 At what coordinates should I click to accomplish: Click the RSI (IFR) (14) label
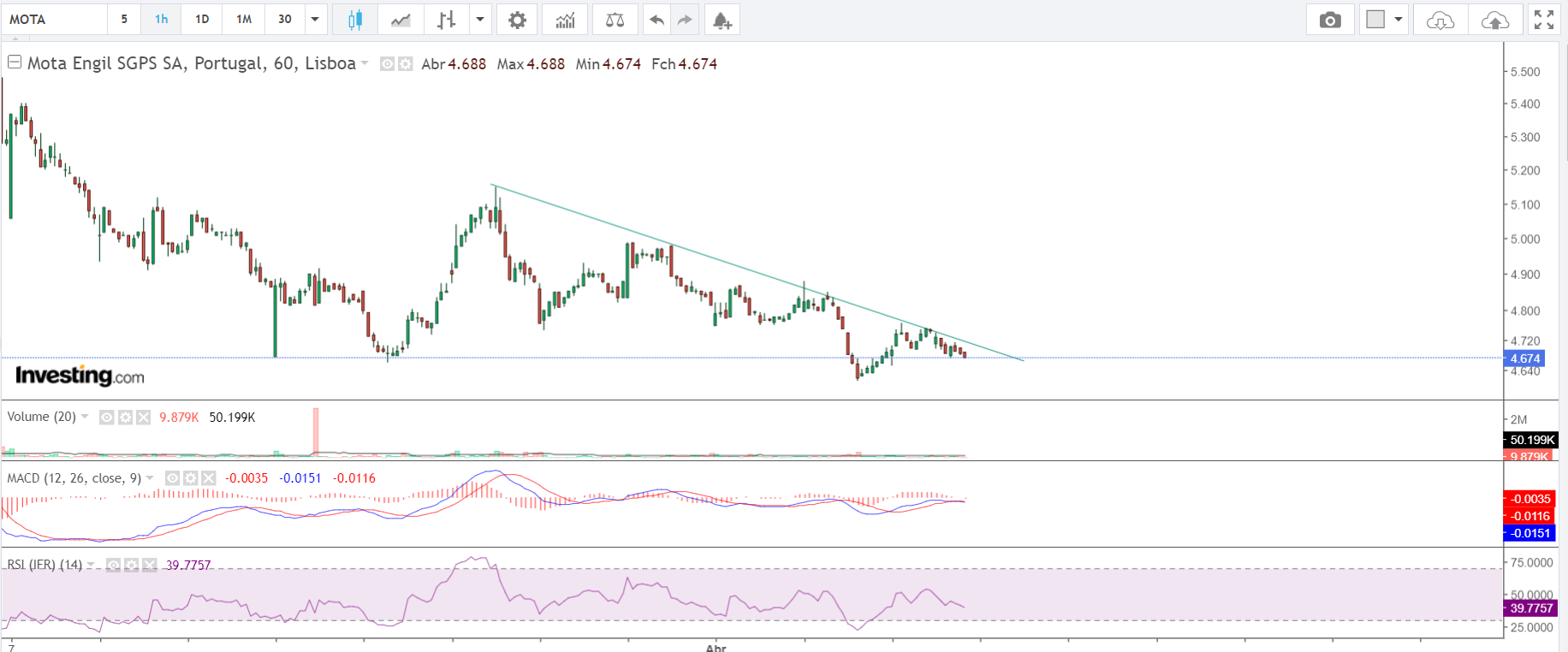45,565
